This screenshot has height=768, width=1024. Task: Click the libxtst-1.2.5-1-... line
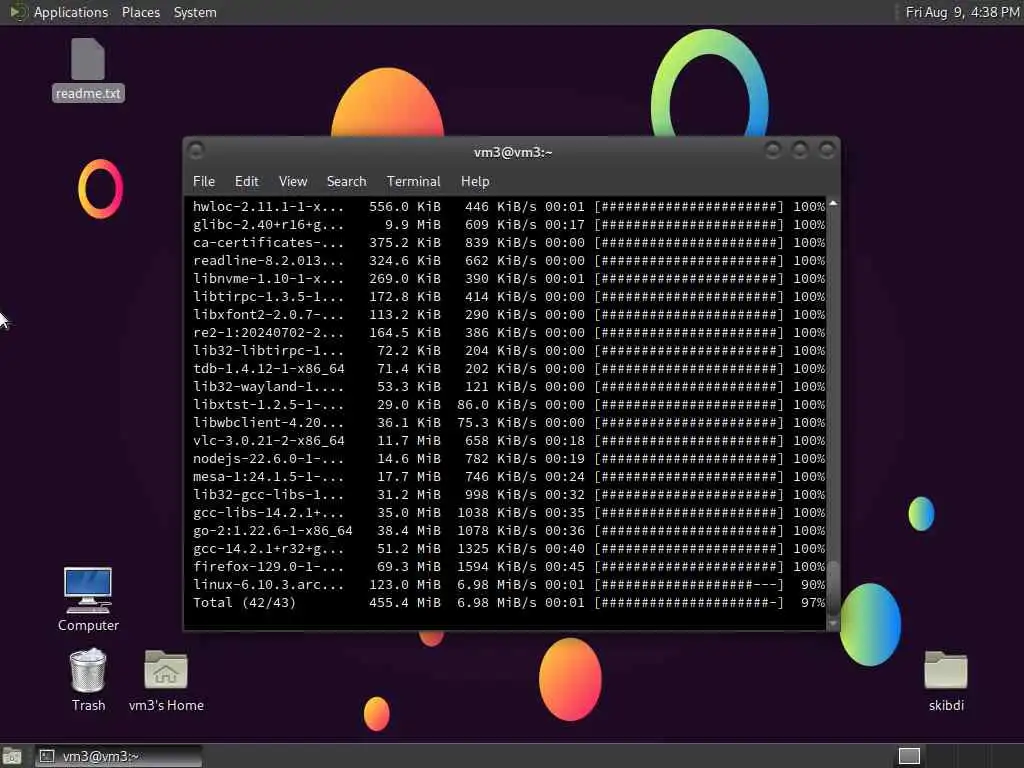pyautogui.click(x=508, y=405)
